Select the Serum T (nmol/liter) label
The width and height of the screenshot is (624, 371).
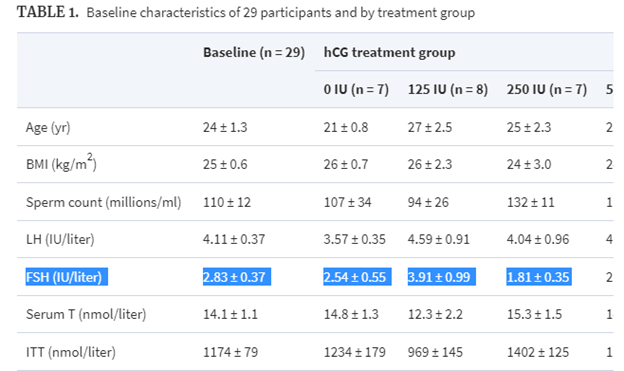tap(86, 314)
